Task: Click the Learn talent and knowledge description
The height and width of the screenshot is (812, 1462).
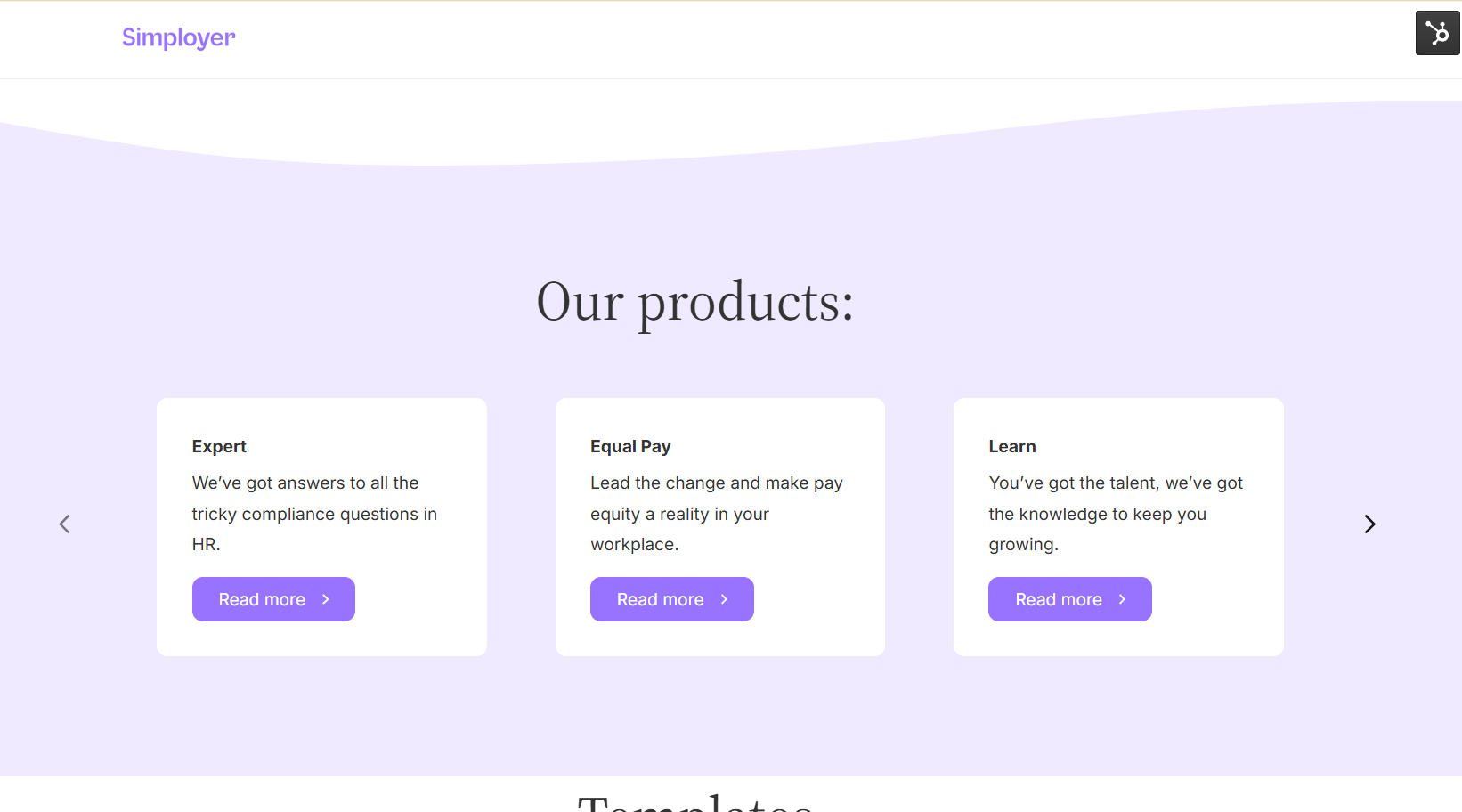Action: pyautogui.click(x=1115, y=514)
